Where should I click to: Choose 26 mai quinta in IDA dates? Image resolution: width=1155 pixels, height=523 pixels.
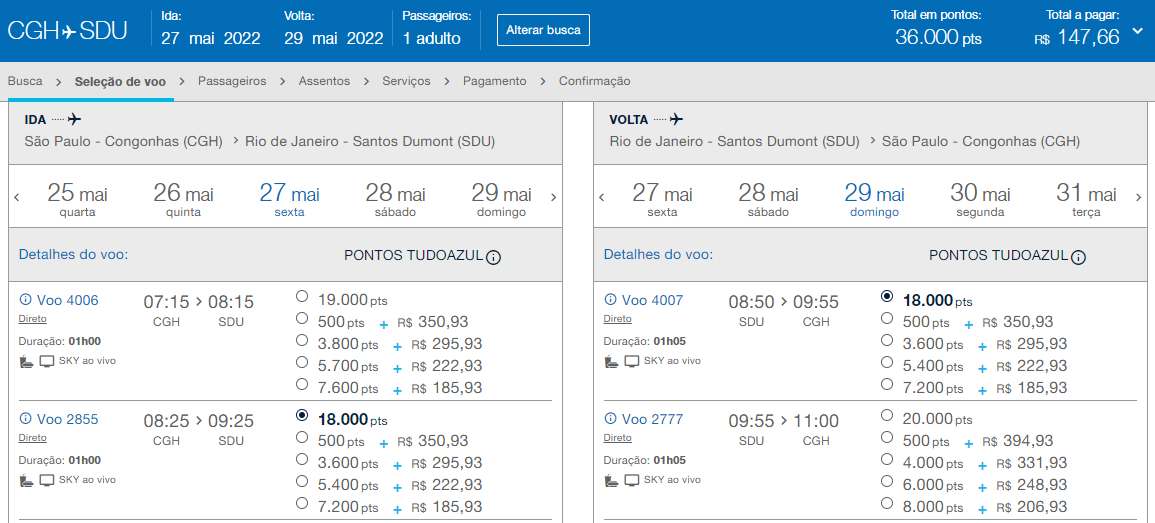[x=183, y=200]
